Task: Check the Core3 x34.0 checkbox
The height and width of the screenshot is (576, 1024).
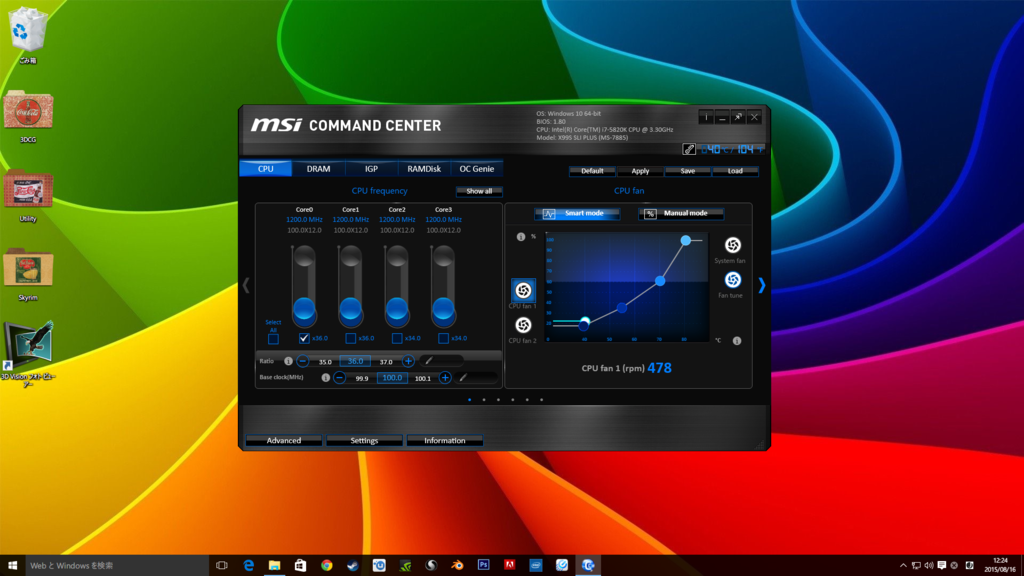Action: tap(443, 338)
